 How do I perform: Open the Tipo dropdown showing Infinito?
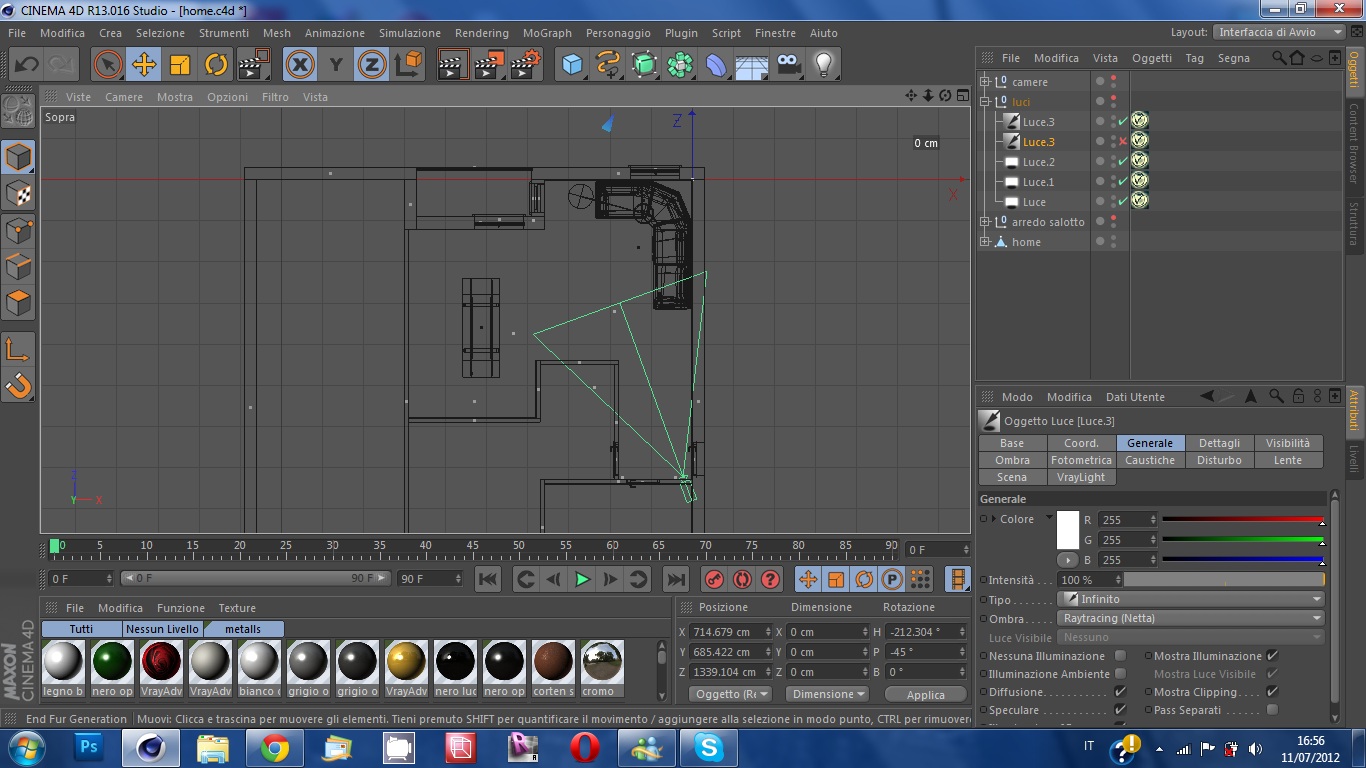(1190, 599)
